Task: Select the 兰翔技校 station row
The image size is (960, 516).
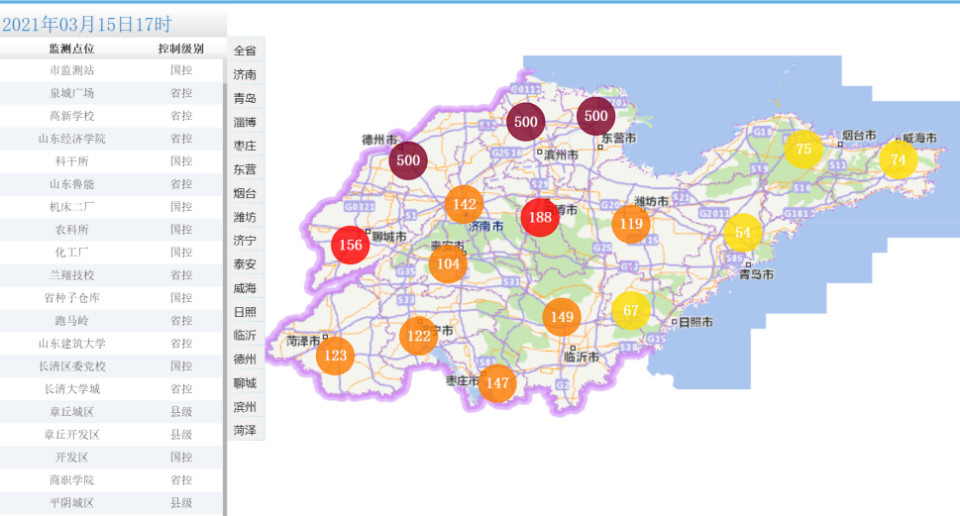Action: coord(111,275)
